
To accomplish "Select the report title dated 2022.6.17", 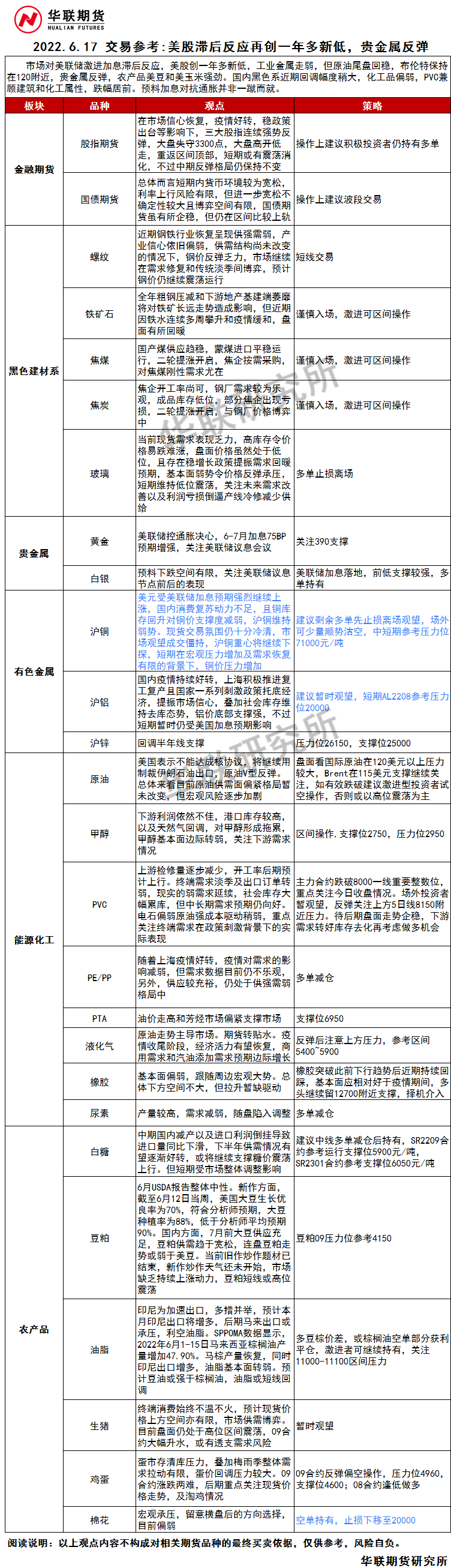I will pos(230,47).
